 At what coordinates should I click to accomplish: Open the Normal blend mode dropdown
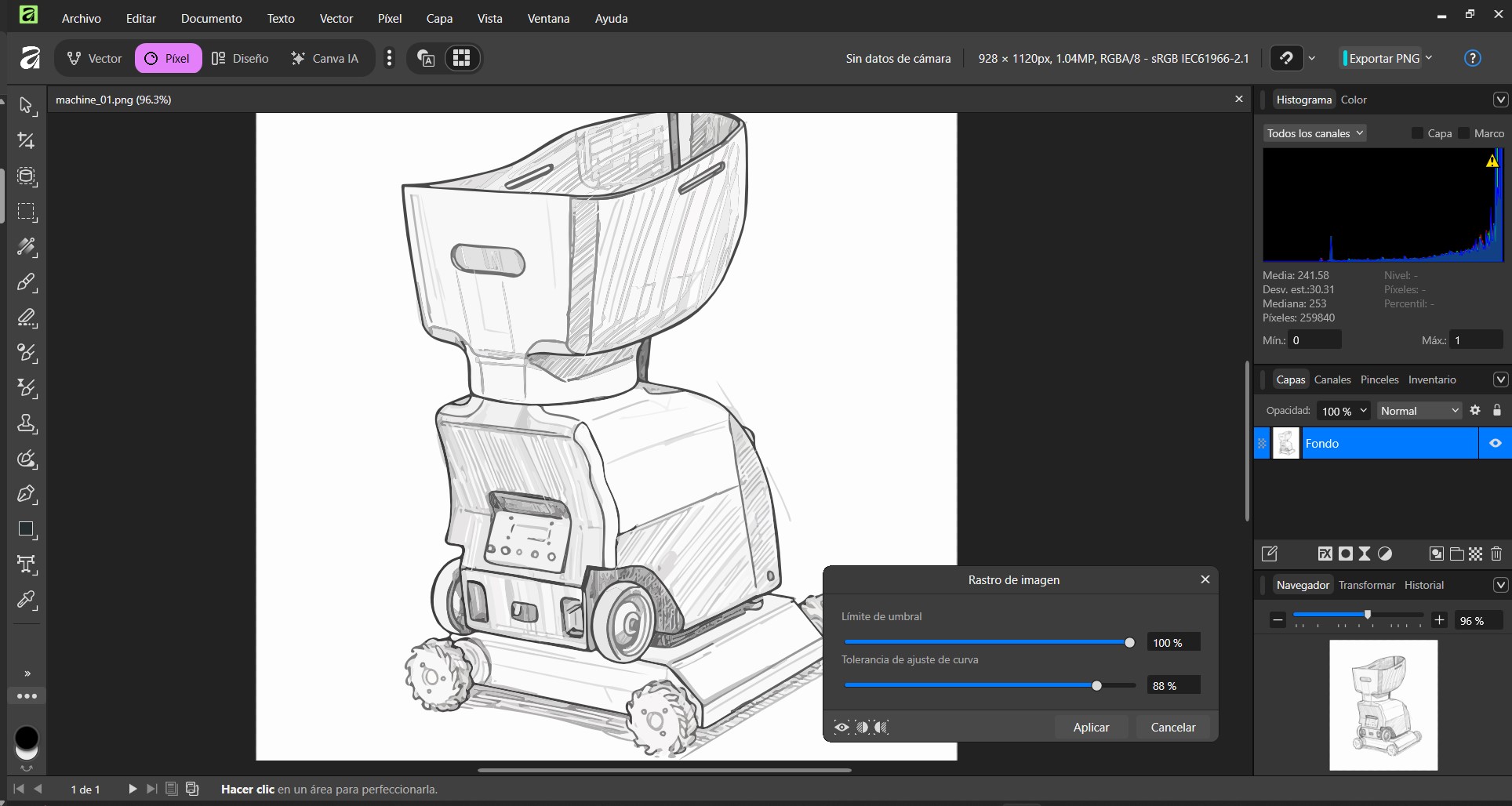point(1419,411)
